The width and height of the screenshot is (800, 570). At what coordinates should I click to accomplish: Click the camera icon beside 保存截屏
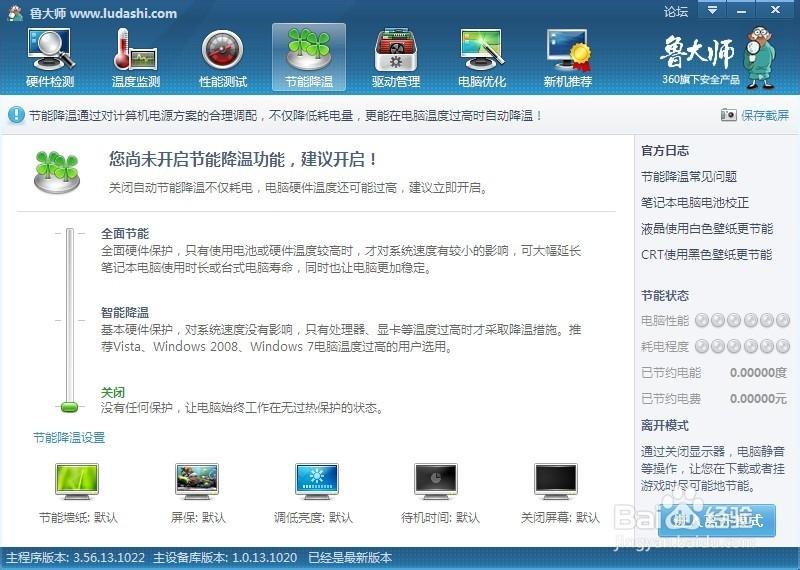tap(728, 115)
